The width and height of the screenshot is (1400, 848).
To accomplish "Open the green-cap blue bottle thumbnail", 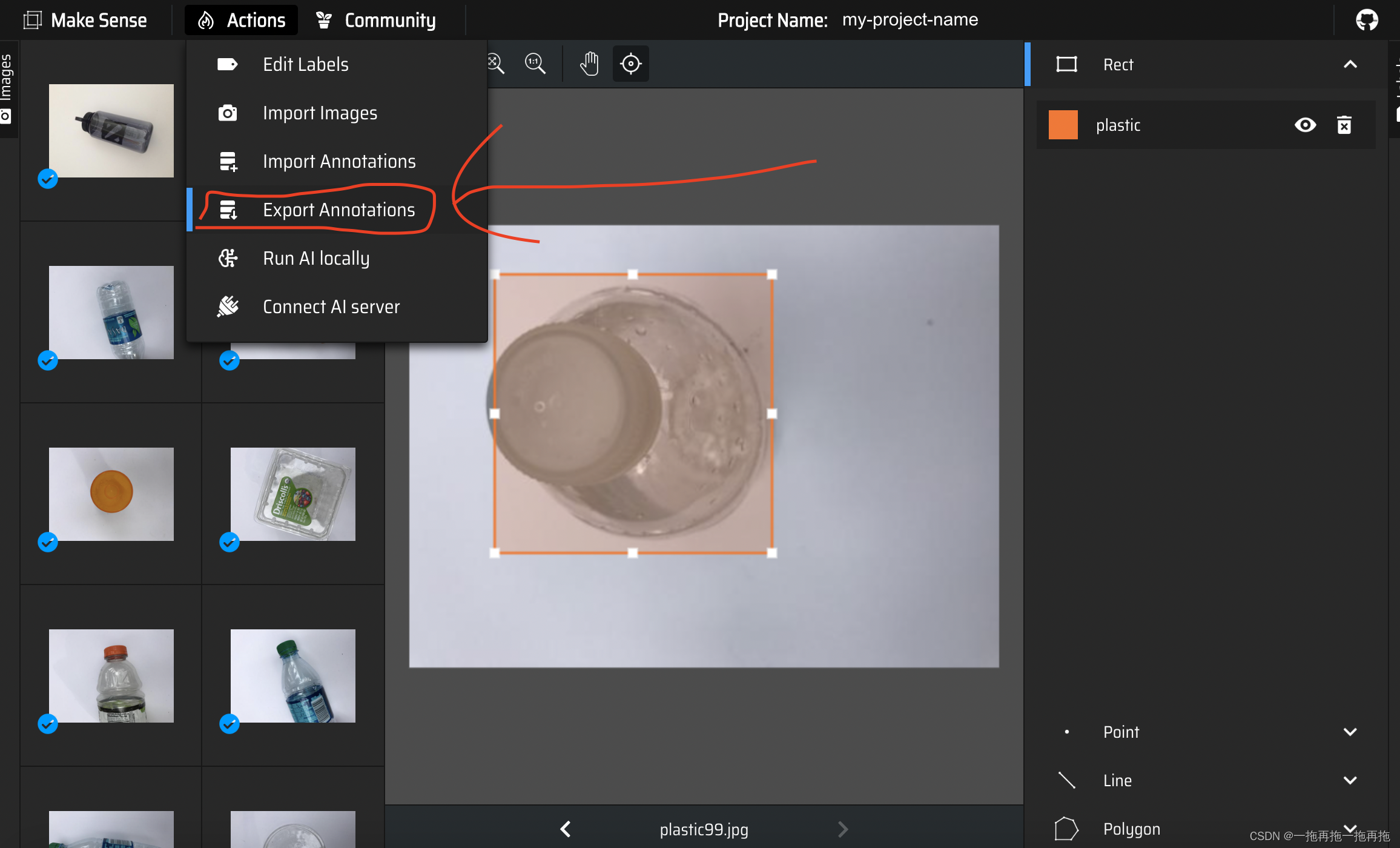I will 293,676.
